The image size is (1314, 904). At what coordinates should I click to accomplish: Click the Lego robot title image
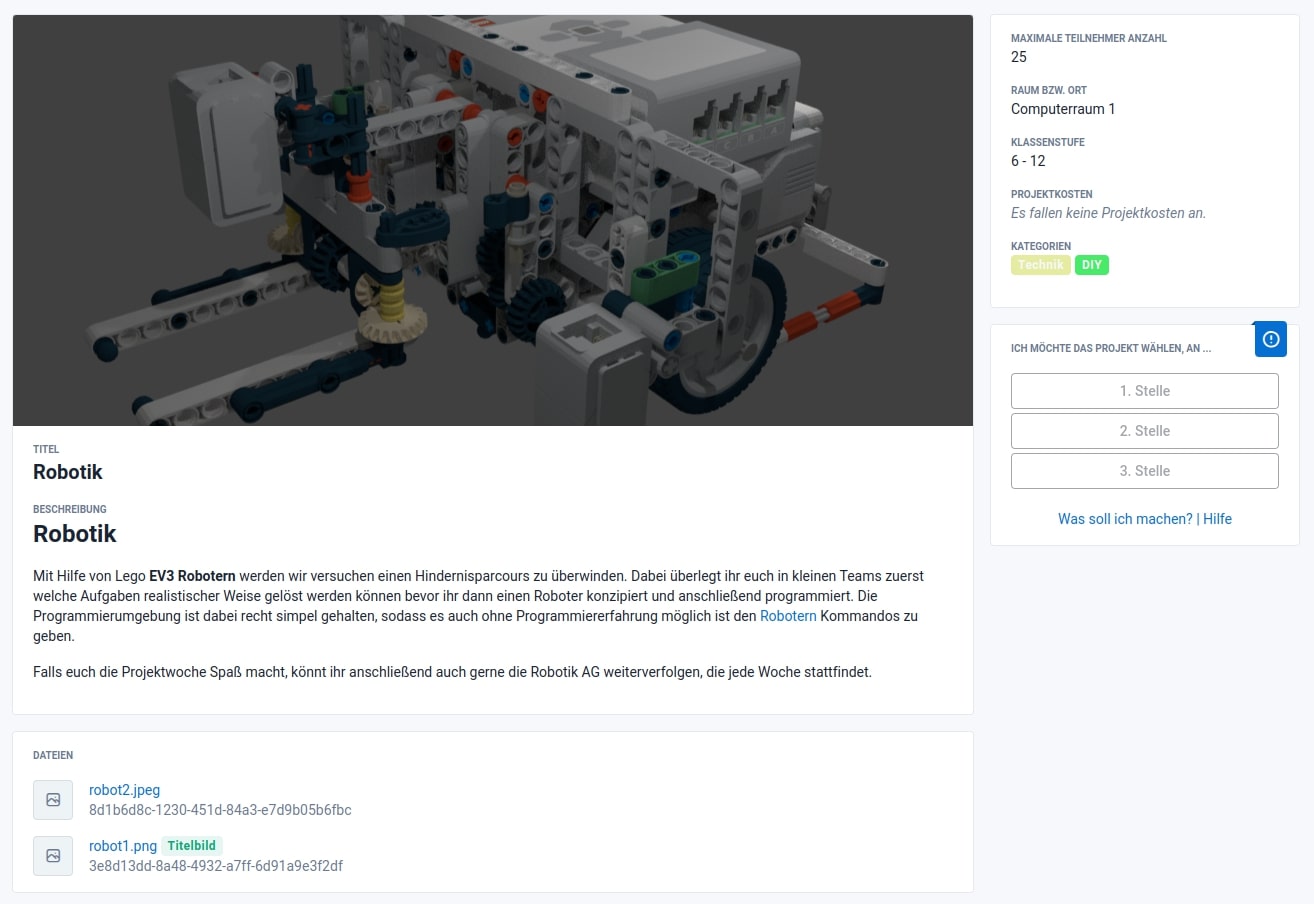pos(492,220)
